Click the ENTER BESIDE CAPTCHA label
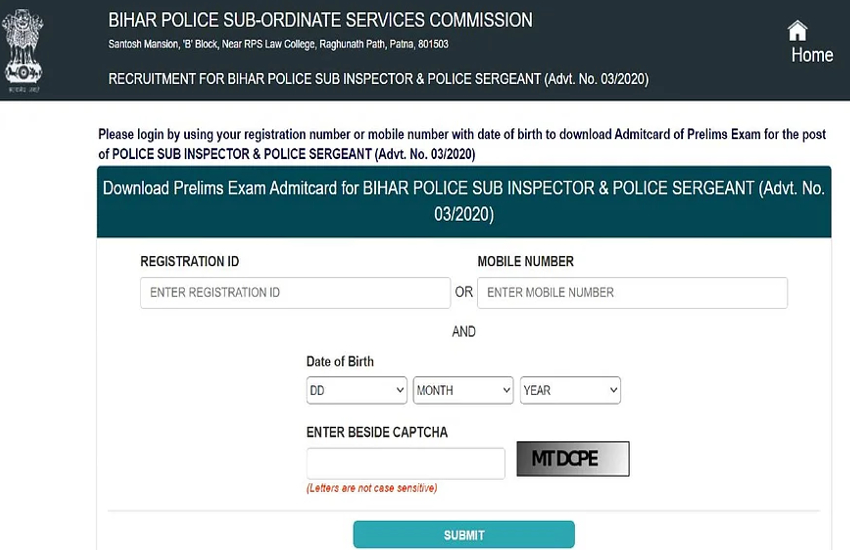The image size is (850, 550). (x=376, y=433)
